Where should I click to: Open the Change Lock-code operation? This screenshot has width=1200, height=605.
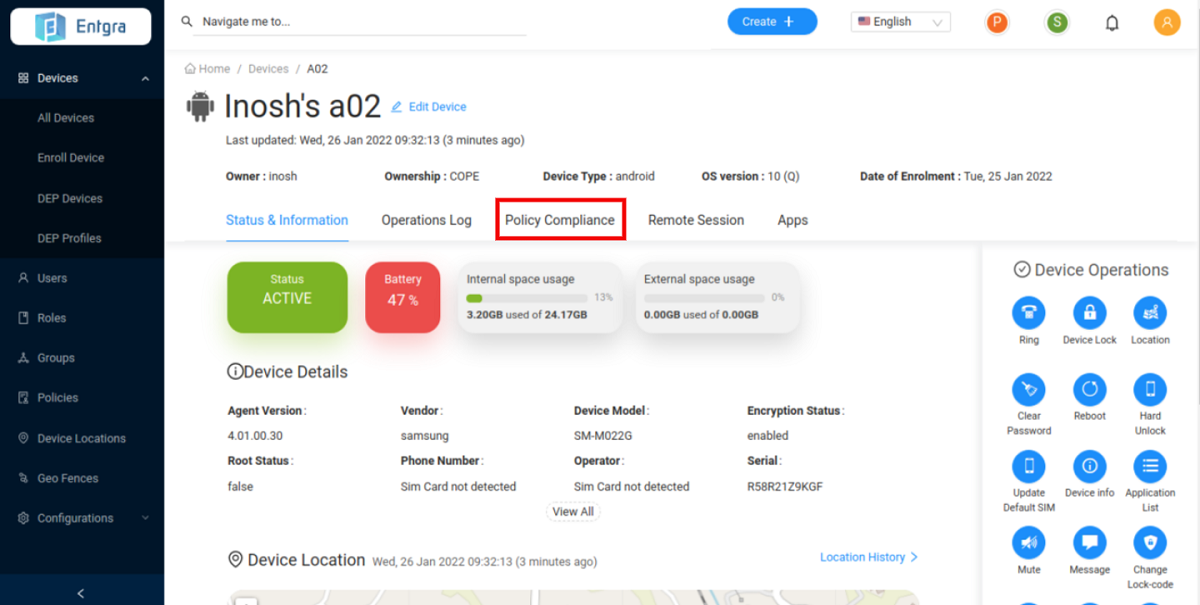[x=1150, y=543]
